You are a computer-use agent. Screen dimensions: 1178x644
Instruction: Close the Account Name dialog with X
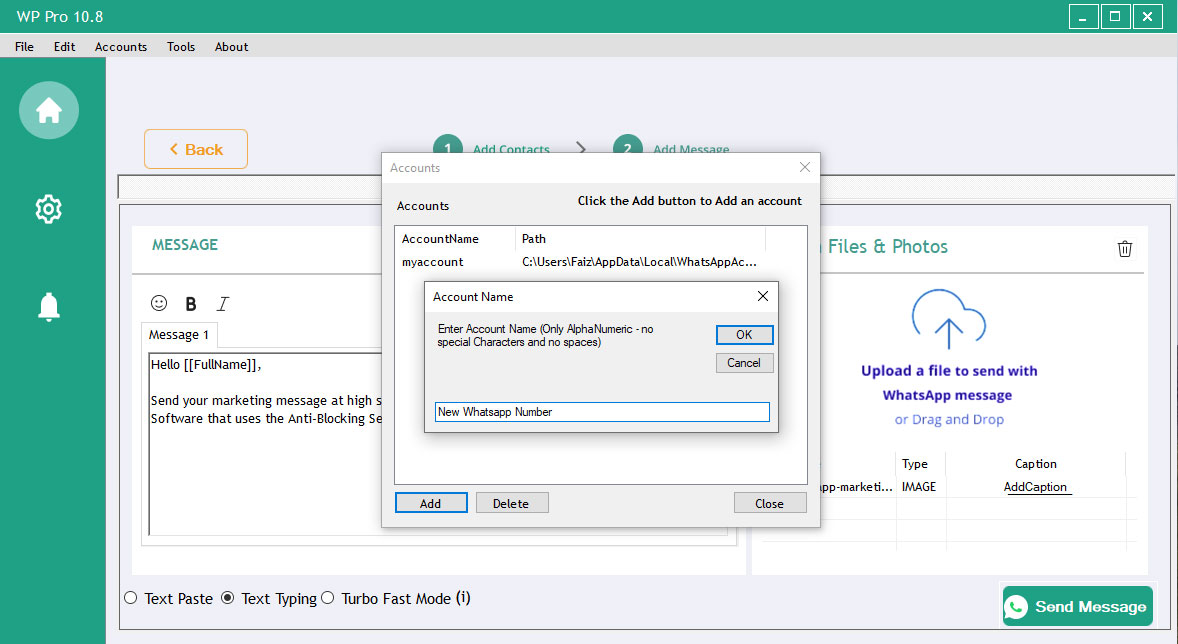pyautogui.click(x=763, y=296)
